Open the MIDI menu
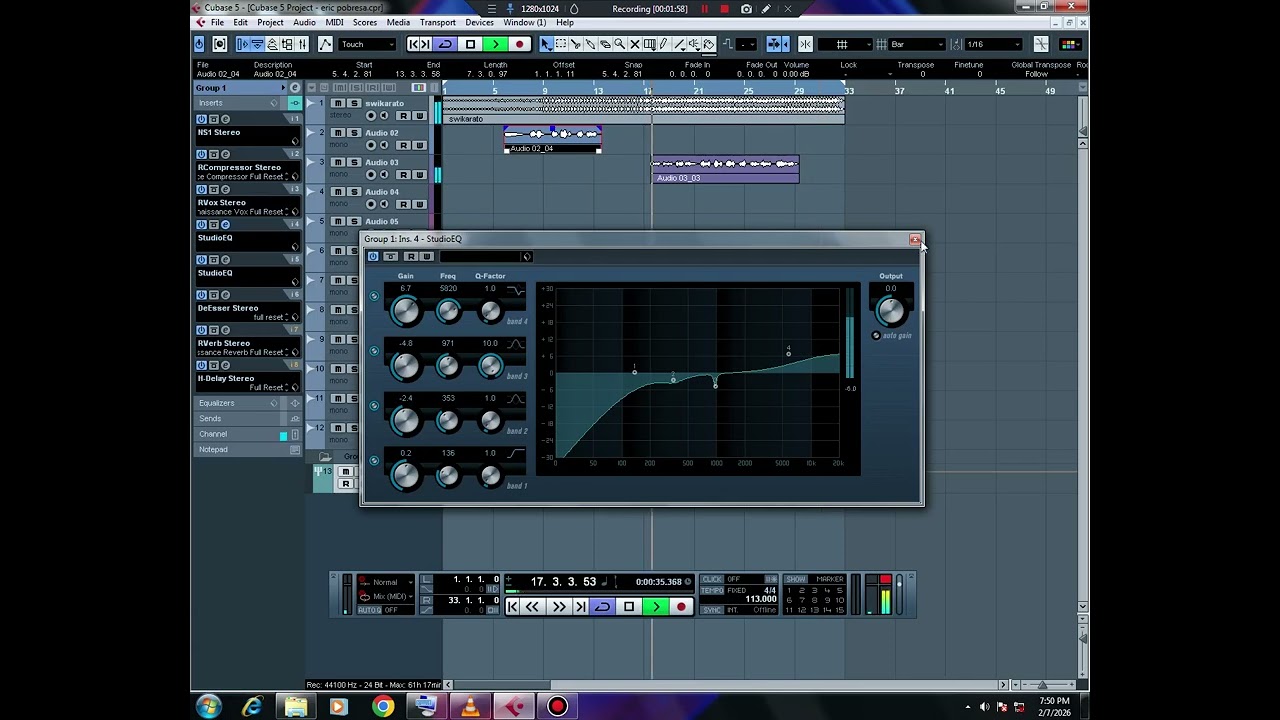The image size is (1280, 720). click(x=334, y=22)
